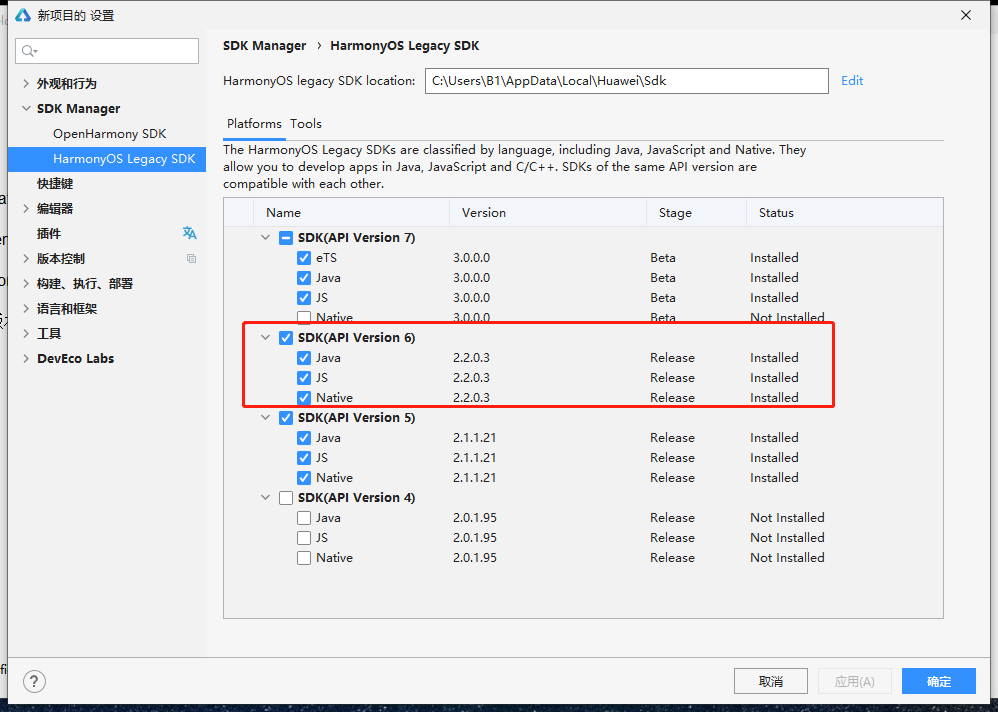Collapse SDK(API Version 7) group

tap(265, 237)
